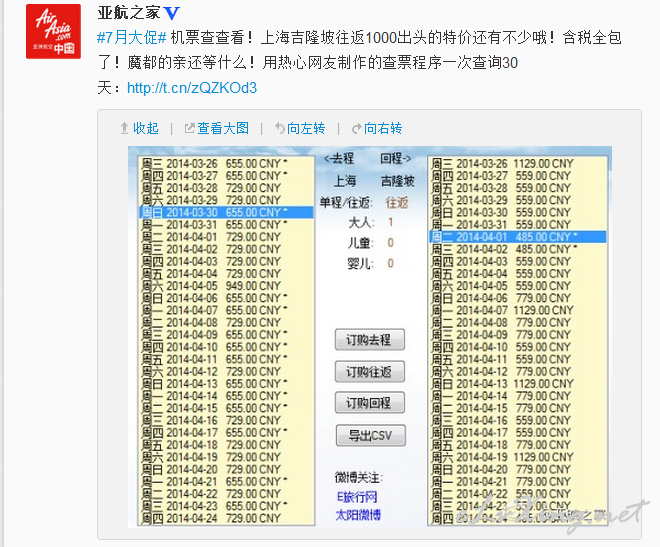Click the 收起 up-arrow icon

tap(124, 128)
